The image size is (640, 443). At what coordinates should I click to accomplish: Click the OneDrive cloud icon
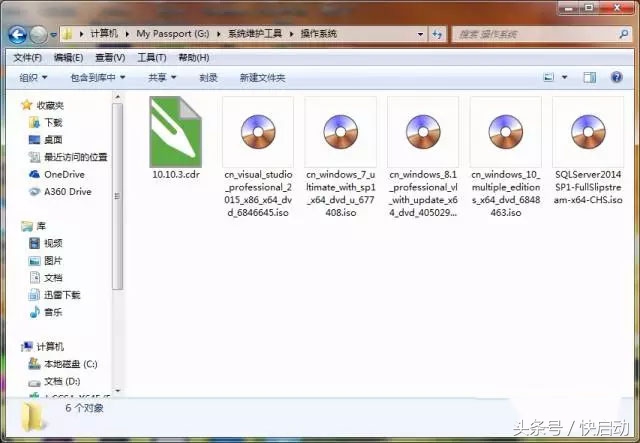coord(34,174)
